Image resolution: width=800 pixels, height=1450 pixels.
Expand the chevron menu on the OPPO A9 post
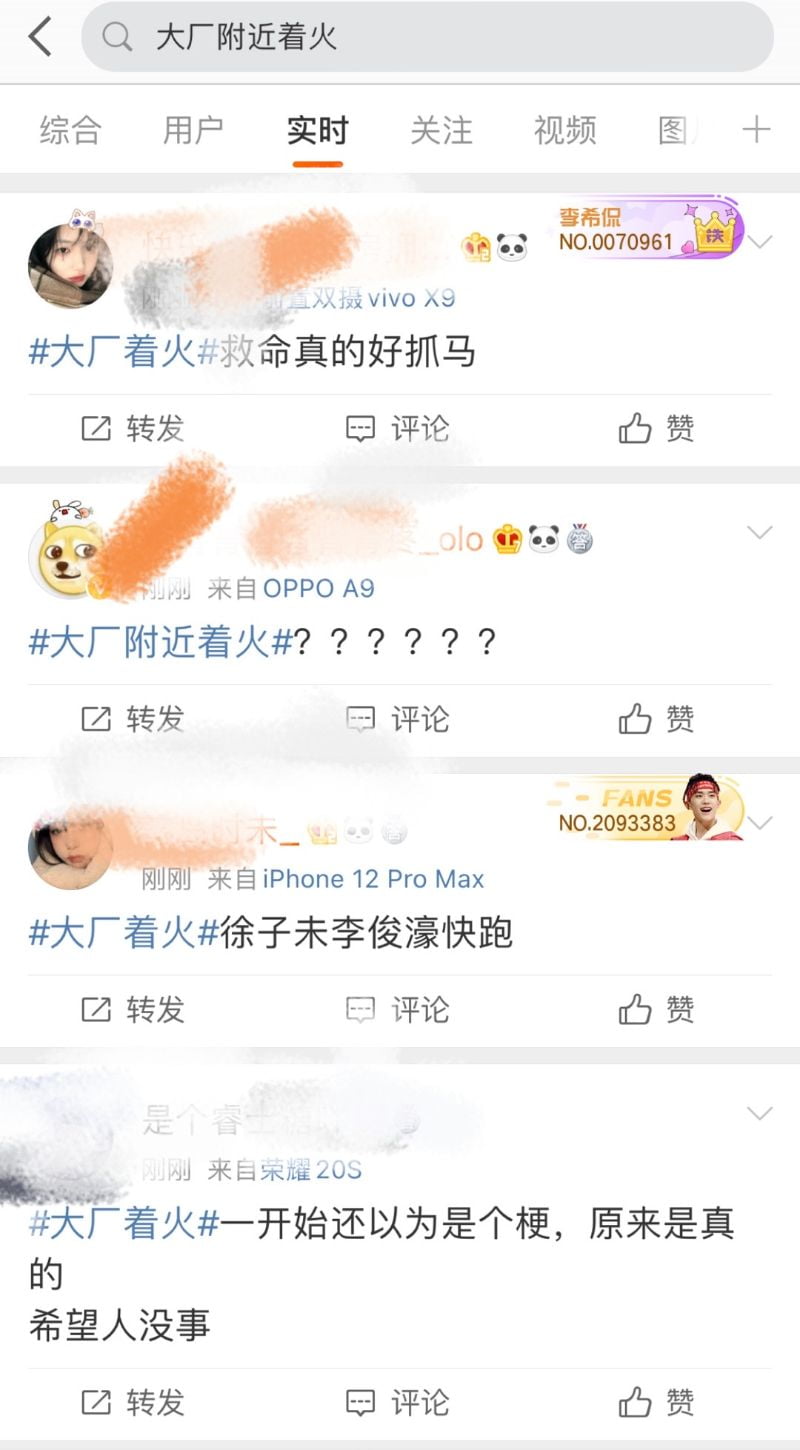coord(760,533)
